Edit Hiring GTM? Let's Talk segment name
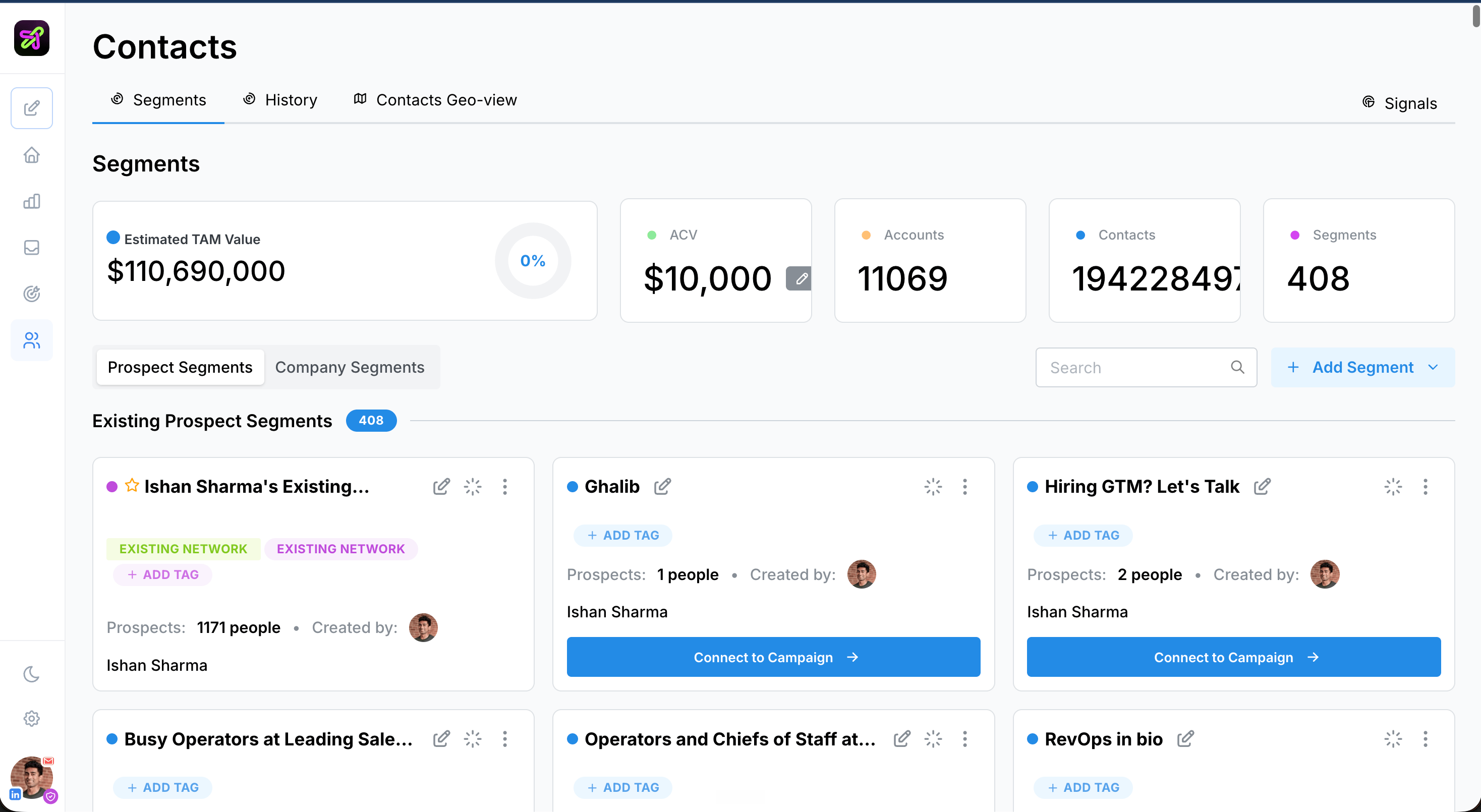The width and height of the screenshot is (1481, 812). pyautogui.click(x=1262, y=487)
